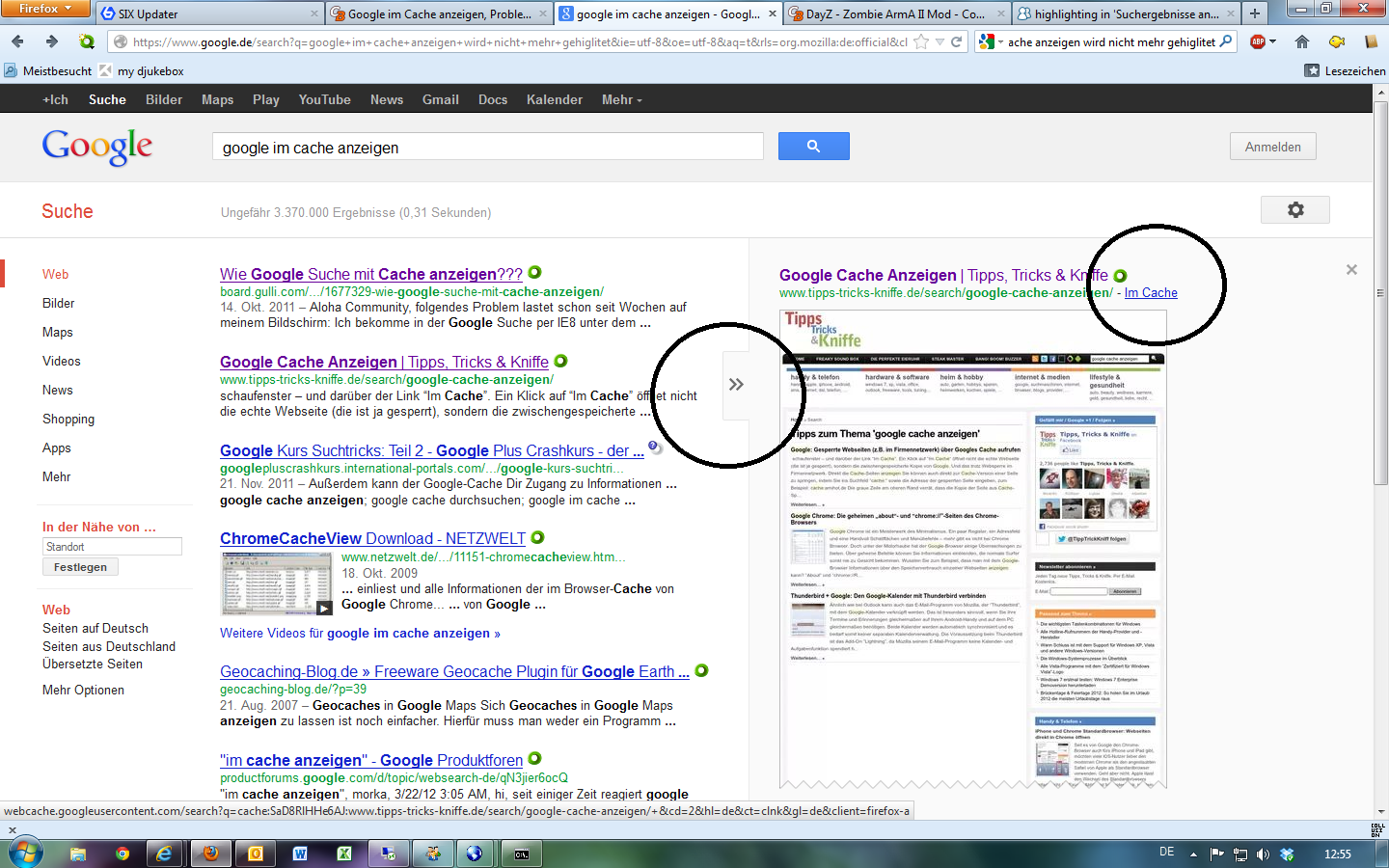The image size is (1389, 868).
Task: Click the volume speaker in the system tray
Action: click(1264, 854)
